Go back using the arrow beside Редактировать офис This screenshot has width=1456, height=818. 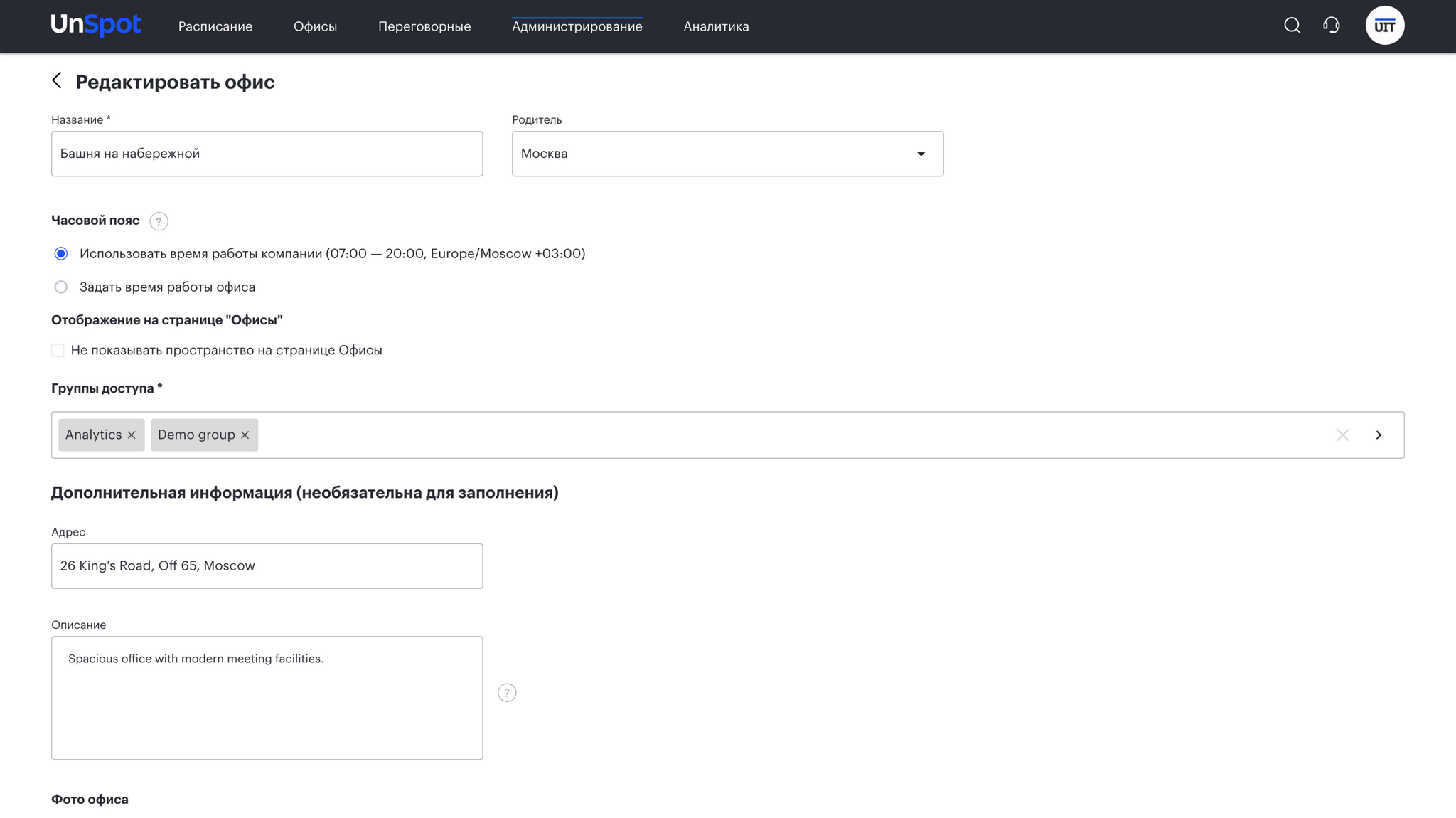[x=57, y=80]
